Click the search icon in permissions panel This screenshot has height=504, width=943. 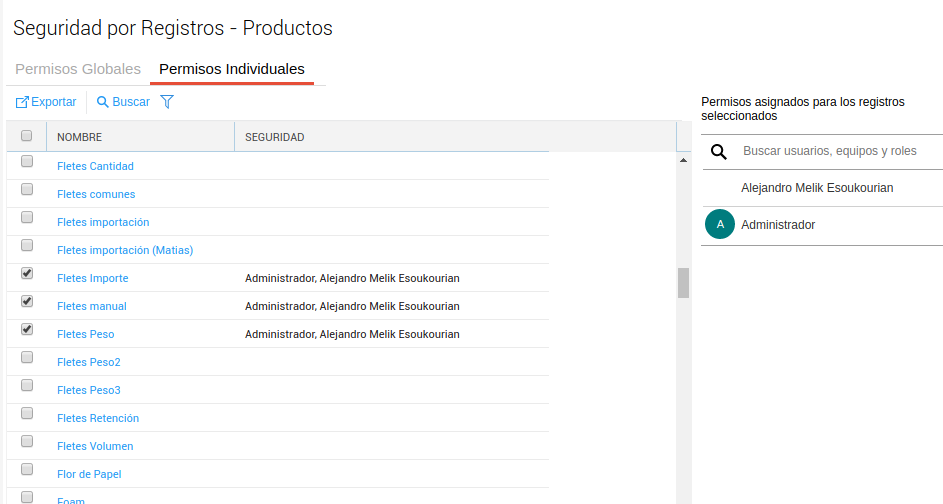(718, 152)
